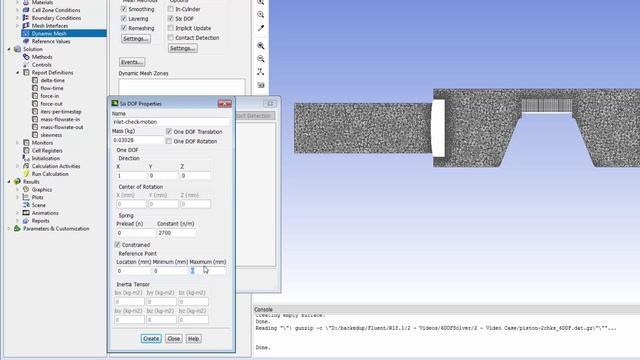Click the Run Calculation lightning icon
This screenshot has height=360, width=640.
pos(26,173)
